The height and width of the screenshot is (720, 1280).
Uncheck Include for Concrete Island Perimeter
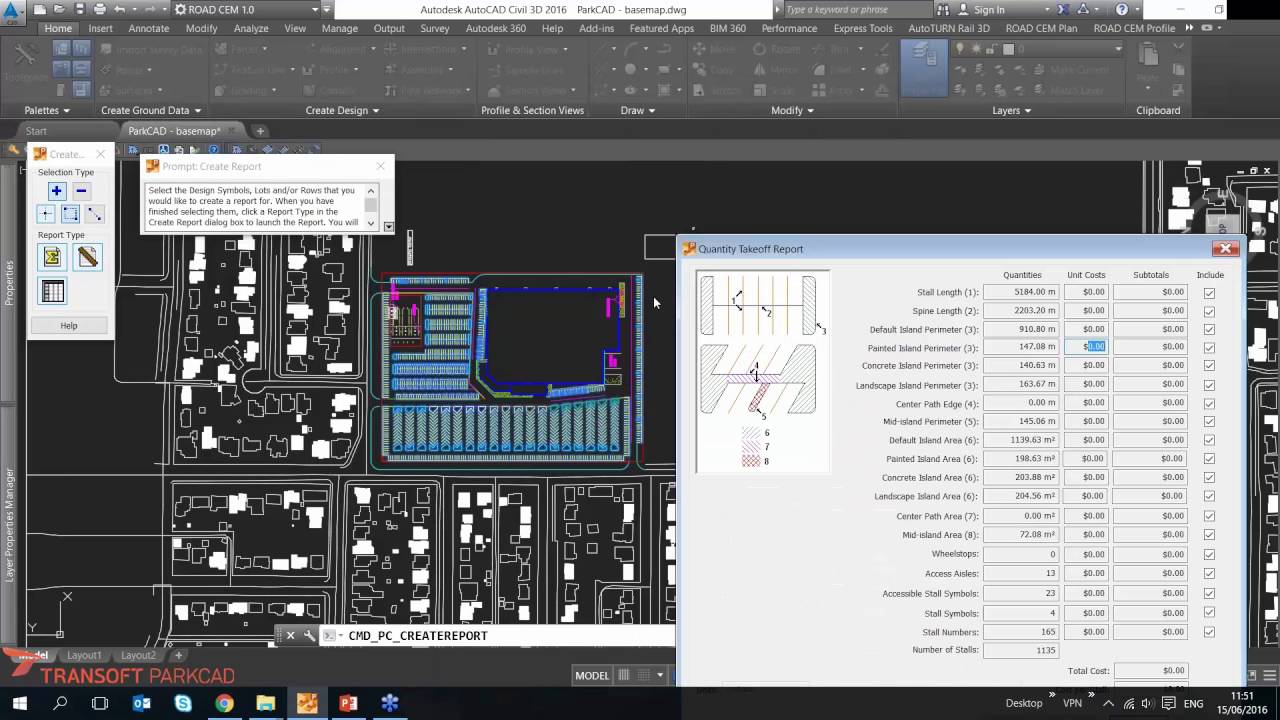pyautogui.click(x=1209, y=366)
